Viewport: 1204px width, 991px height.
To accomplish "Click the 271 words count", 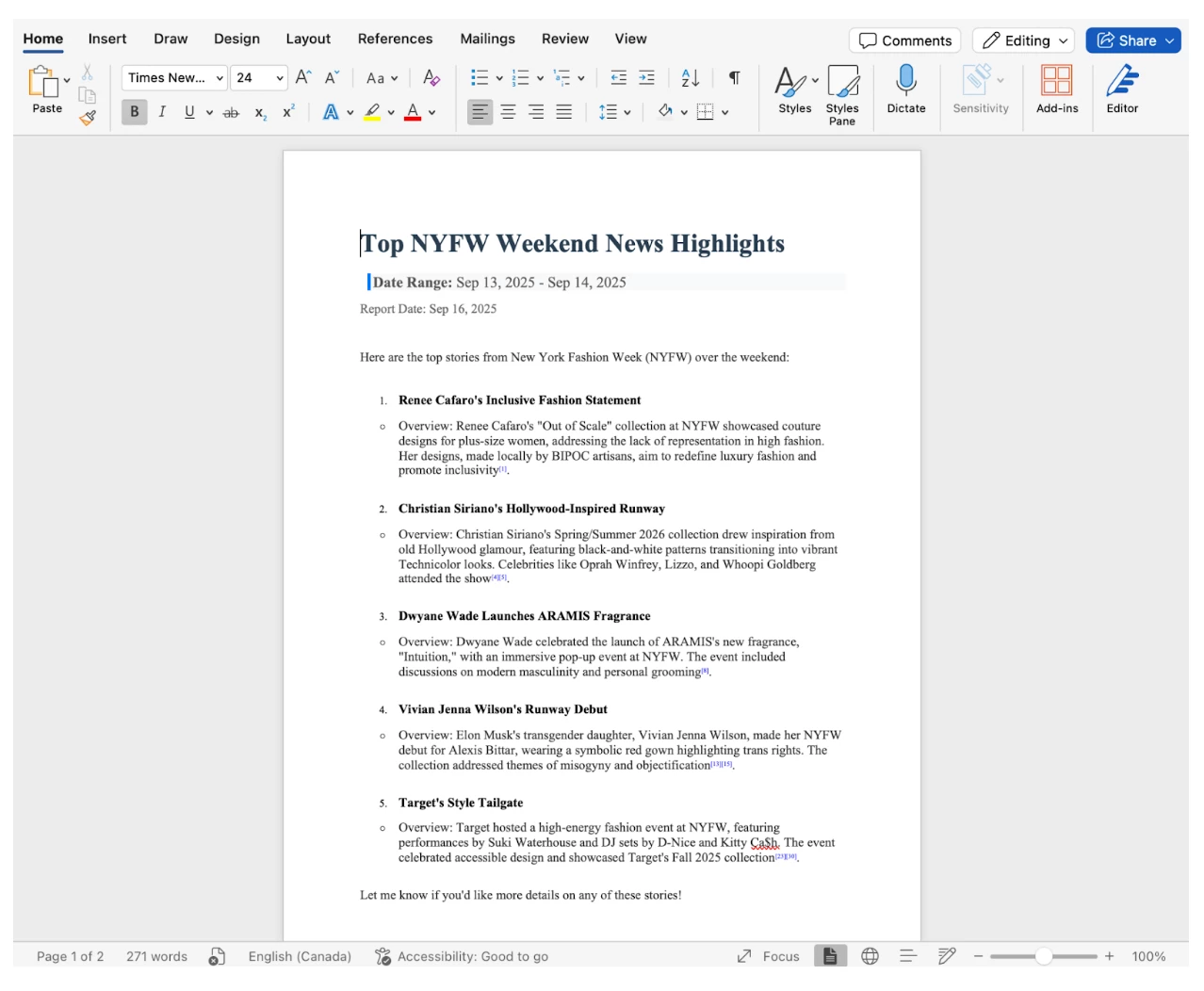I will point(156,956).
